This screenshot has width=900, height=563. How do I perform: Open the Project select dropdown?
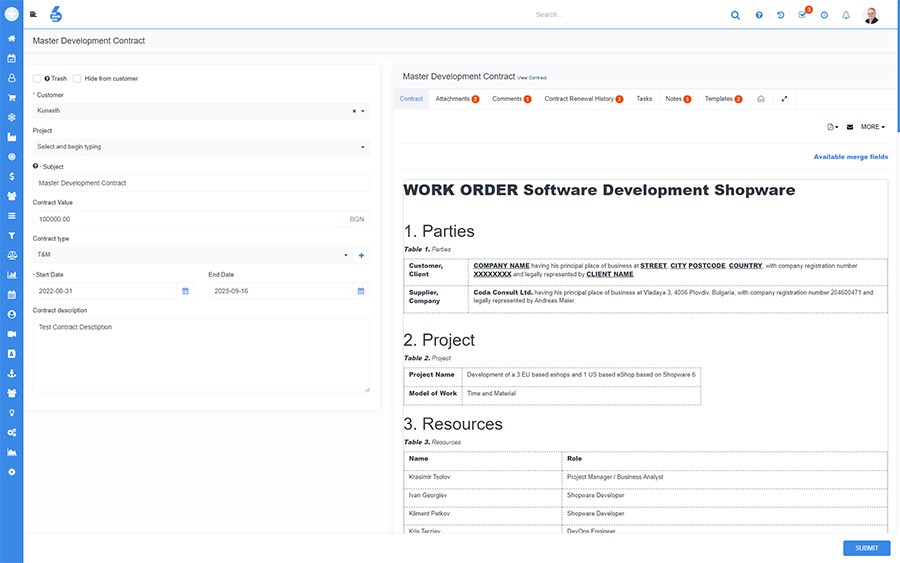click(x=201, y=147)
